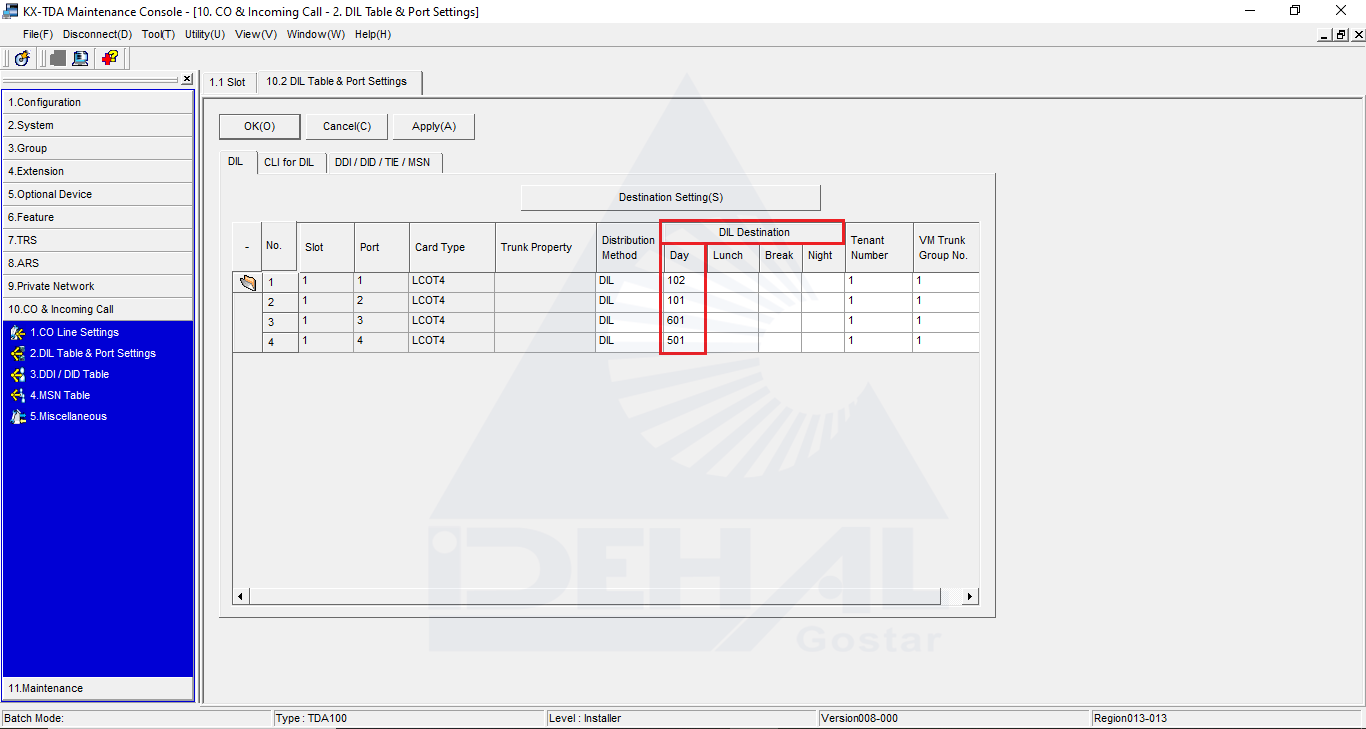Screen dimensions: 1366x729
Task: Expand the 9.Private Network section
Action: 98,286
